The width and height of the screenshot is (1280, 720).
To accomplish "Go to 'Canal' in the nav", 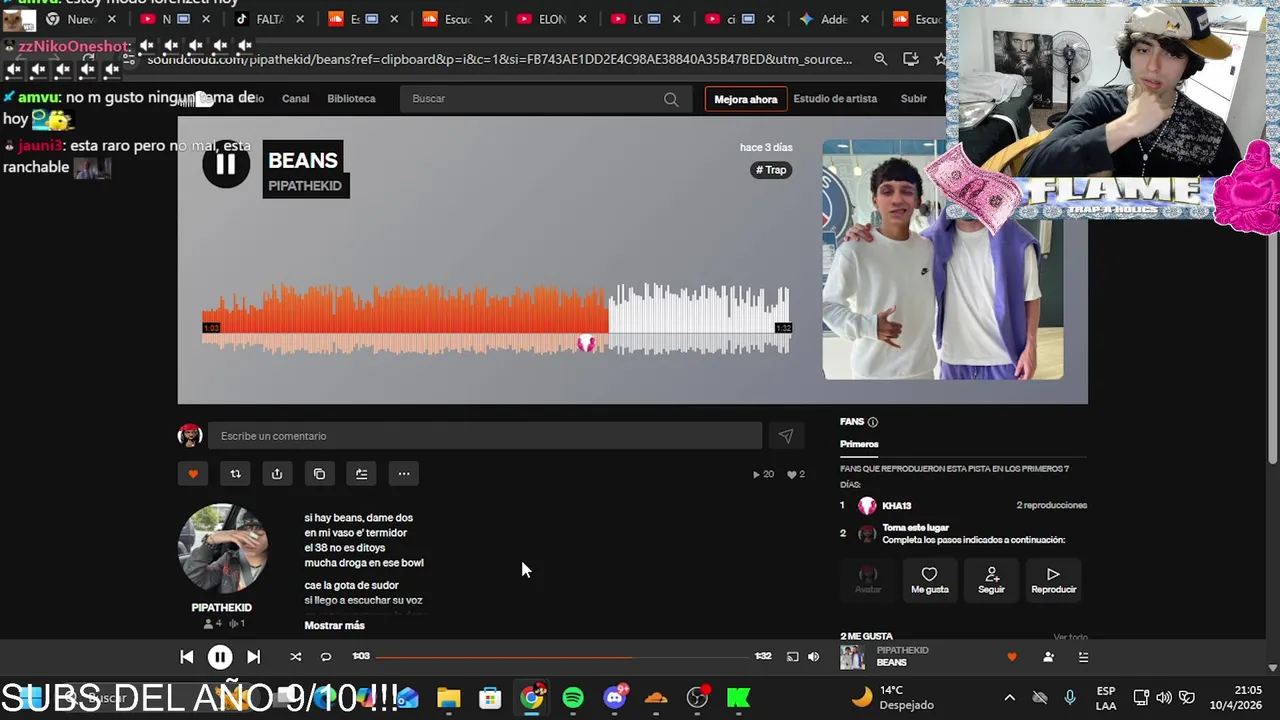I will (x=295, y=99).
